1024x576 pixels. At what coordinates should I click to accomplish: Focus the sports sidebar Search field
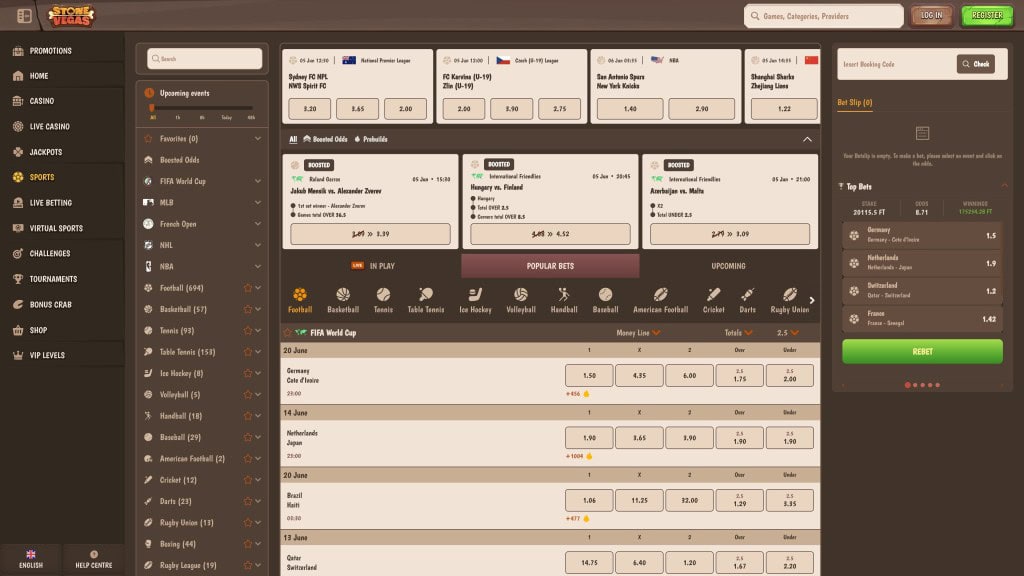[204, 59]
